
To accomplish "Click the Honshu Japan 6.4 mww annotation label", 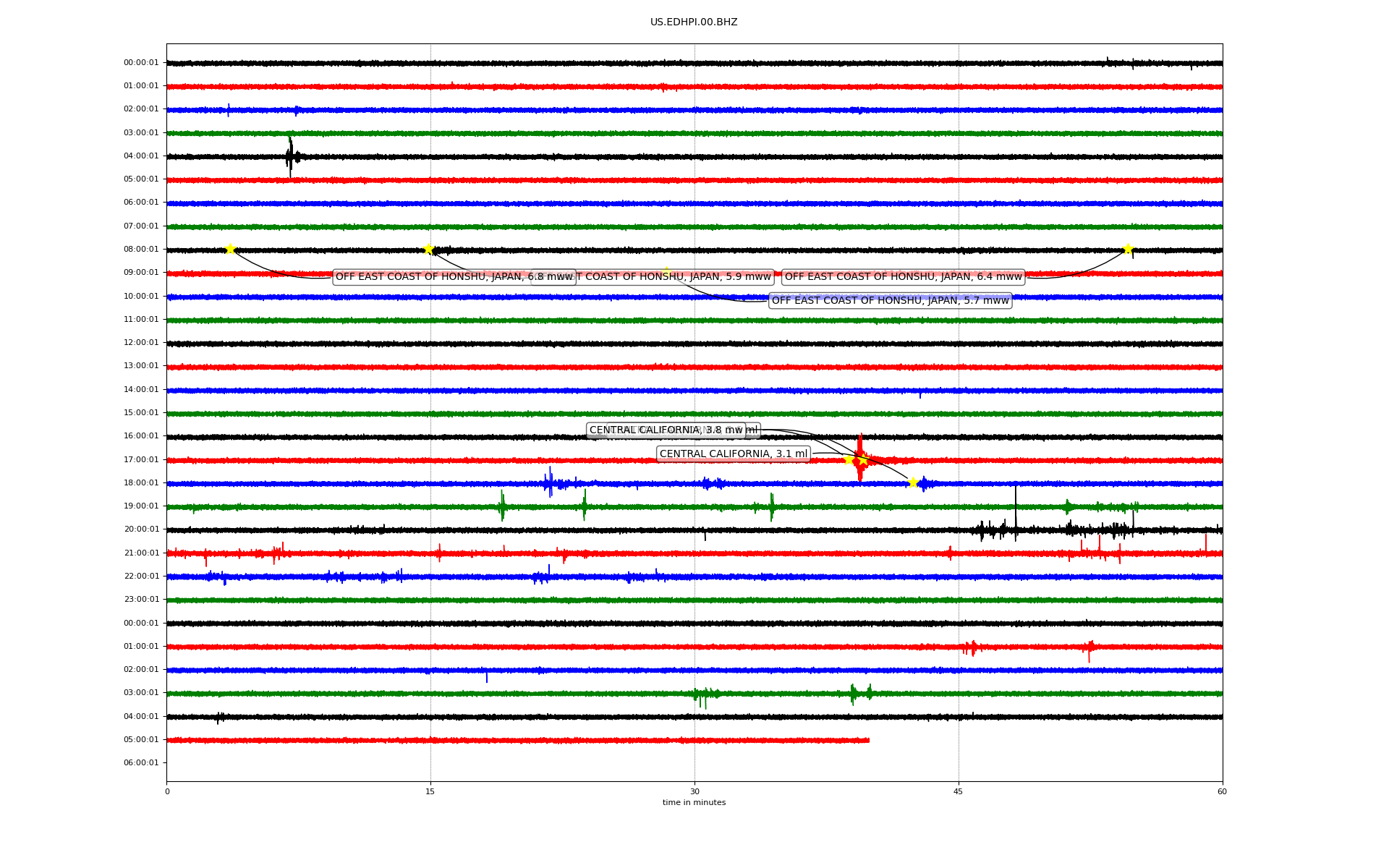I will point(903,276).
